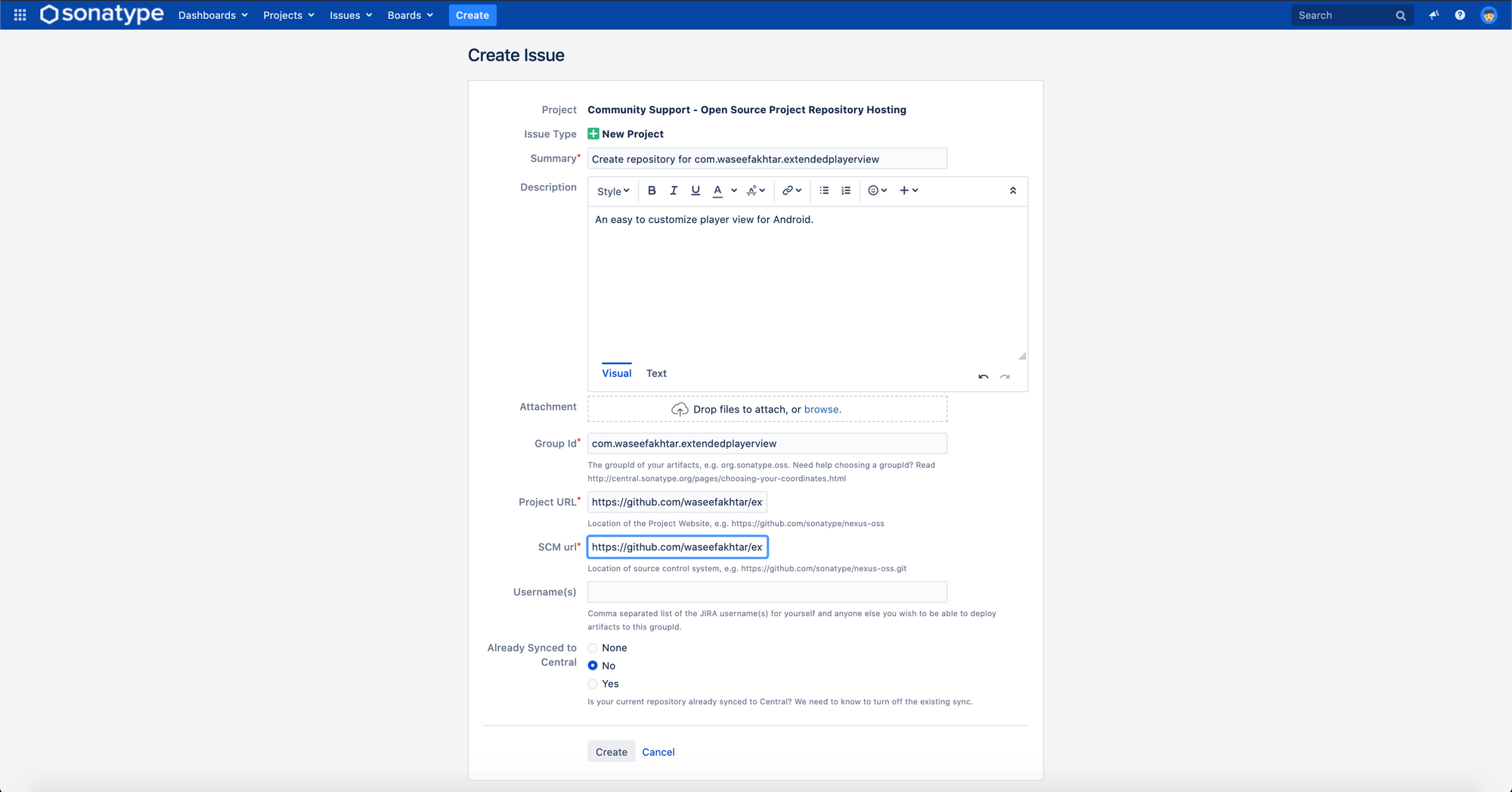Click the attachment upload cloud icon
Viewport: 1512px width, 792px height.
[680, 409]
